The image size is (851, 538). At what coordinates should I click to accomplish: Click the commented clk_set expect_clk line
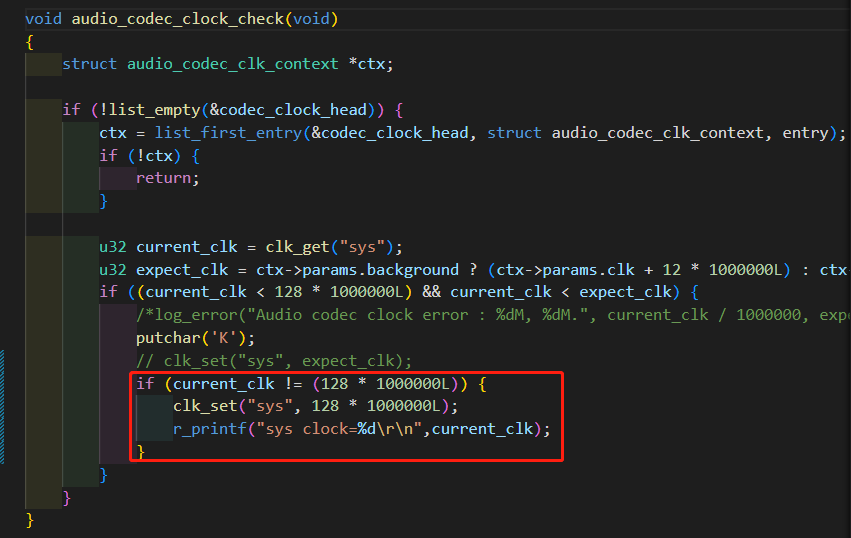point(274,361)
